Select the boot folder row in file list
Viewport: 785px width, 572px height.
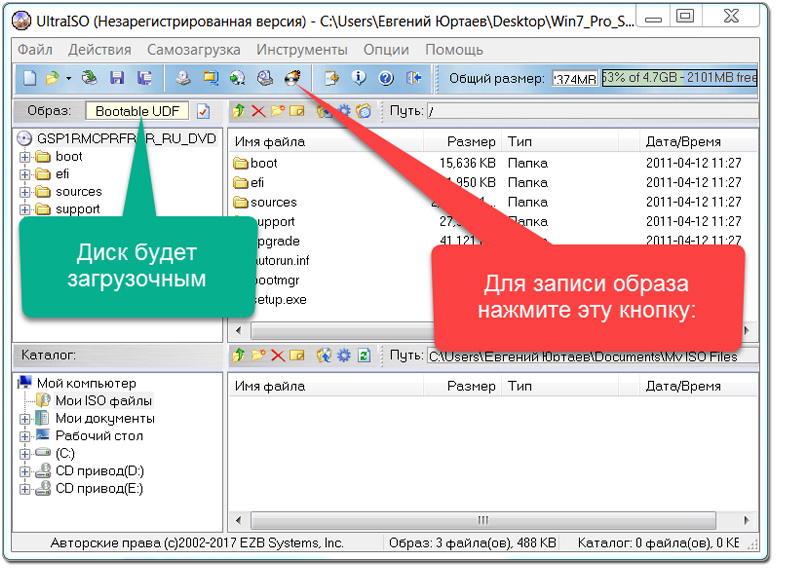[493, 164]
